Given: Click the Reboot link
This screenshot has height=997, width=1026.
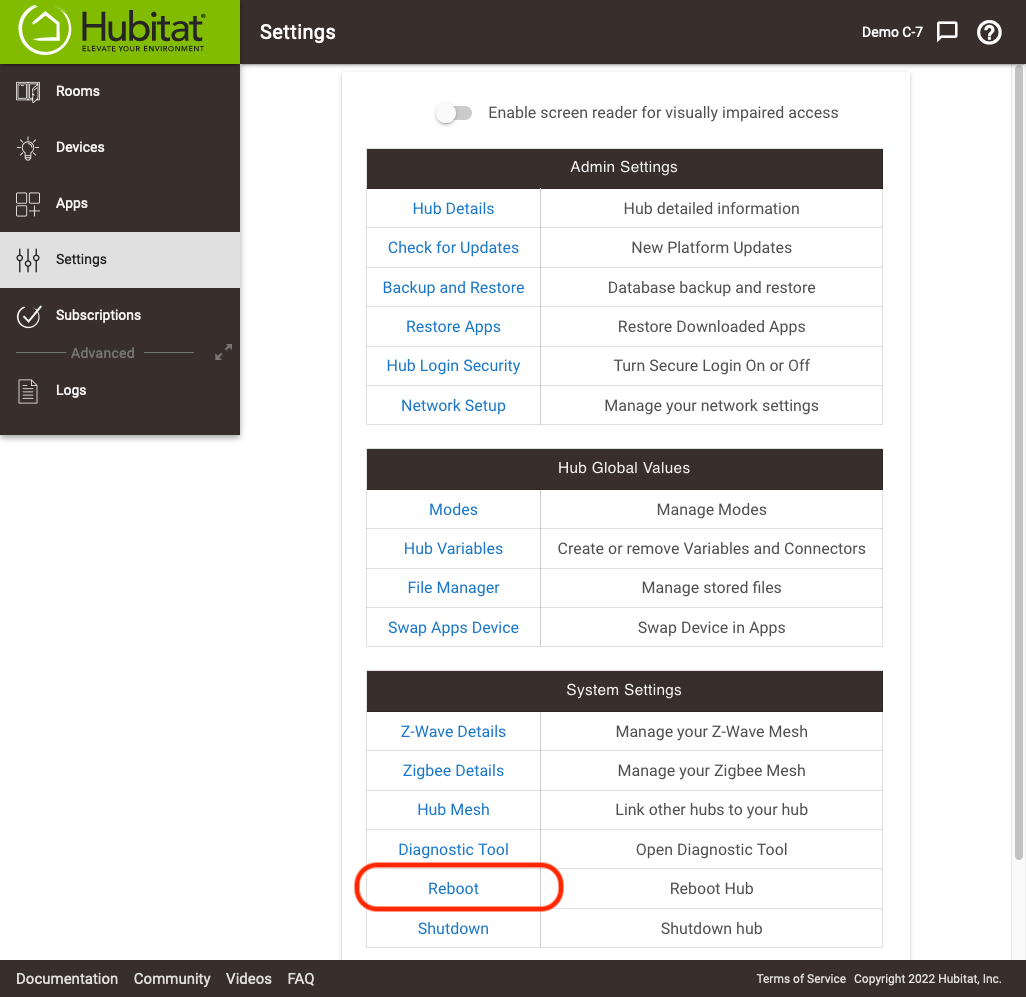Looking at the screenshot, I should coord(453,888).
